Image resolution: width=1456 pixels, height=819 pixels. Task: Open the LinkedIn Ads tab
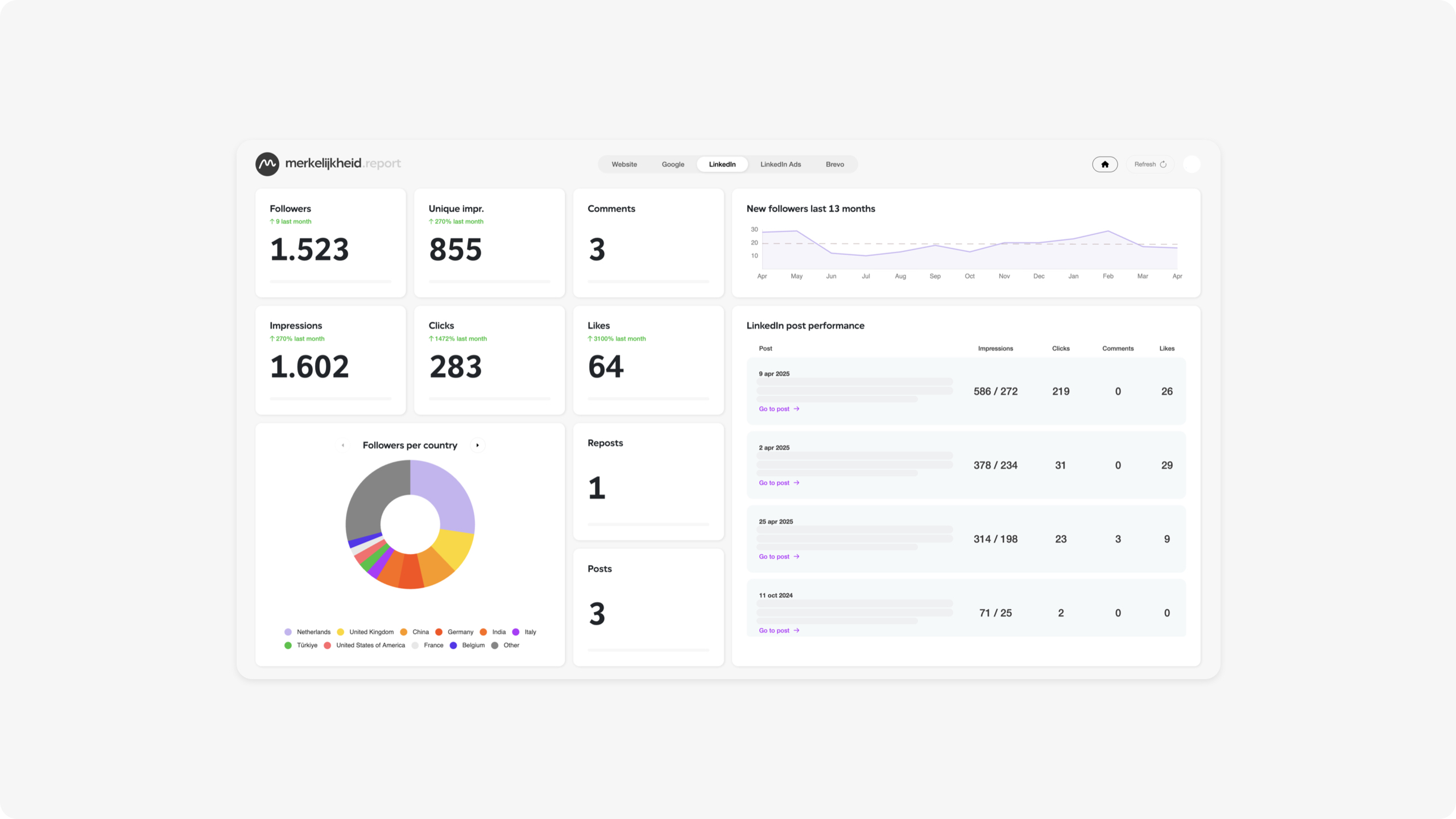[780, 164]
